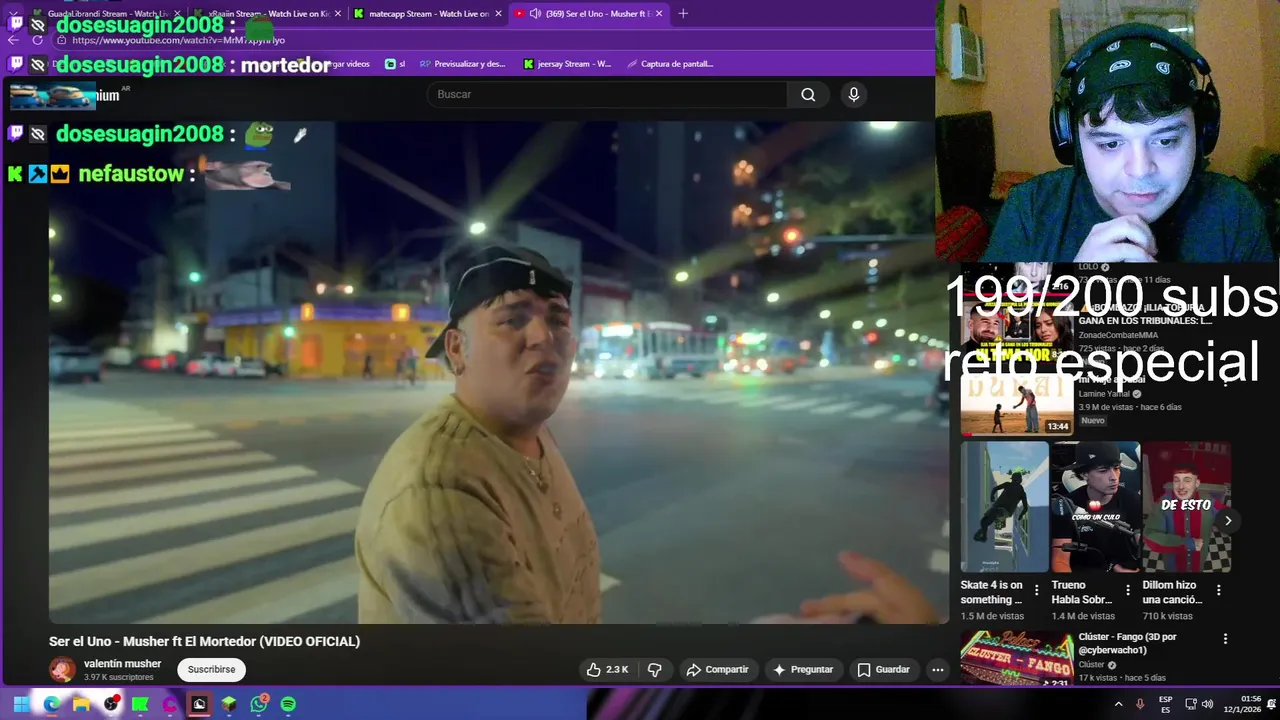Open Minecraft grass block taskbar icon
Screen dimensions: 1280x720
tap(229, 704)
